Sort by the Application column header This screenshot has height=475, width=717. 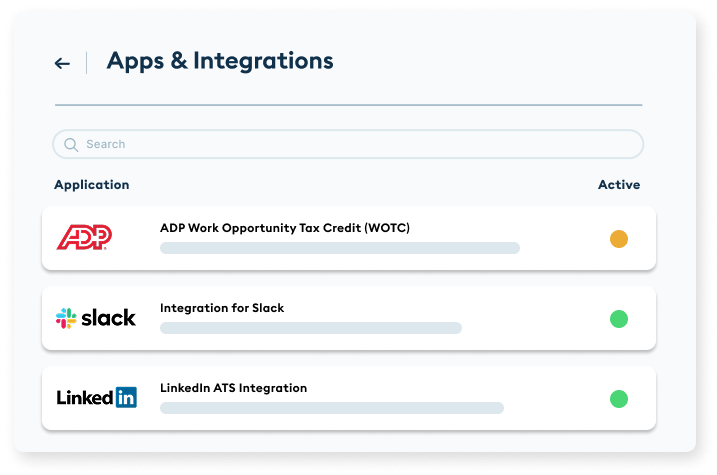[92, 185]
